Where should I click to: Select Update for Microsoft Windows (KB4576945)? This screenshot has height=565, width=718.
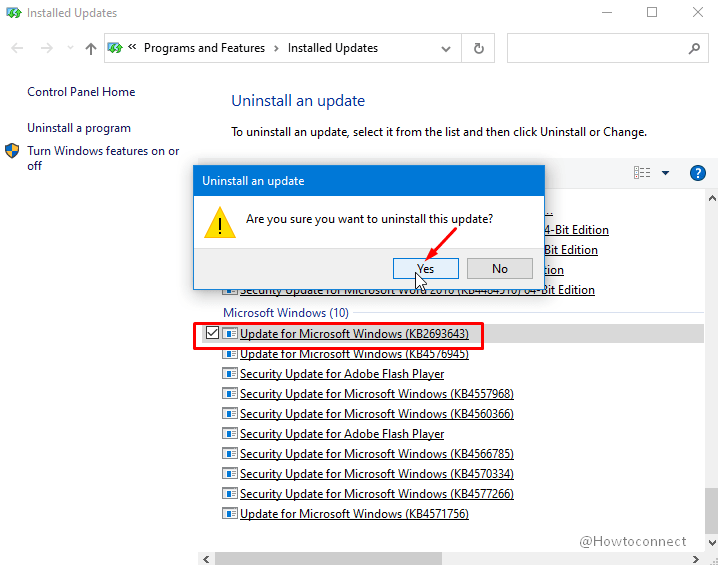click(354, 354)
